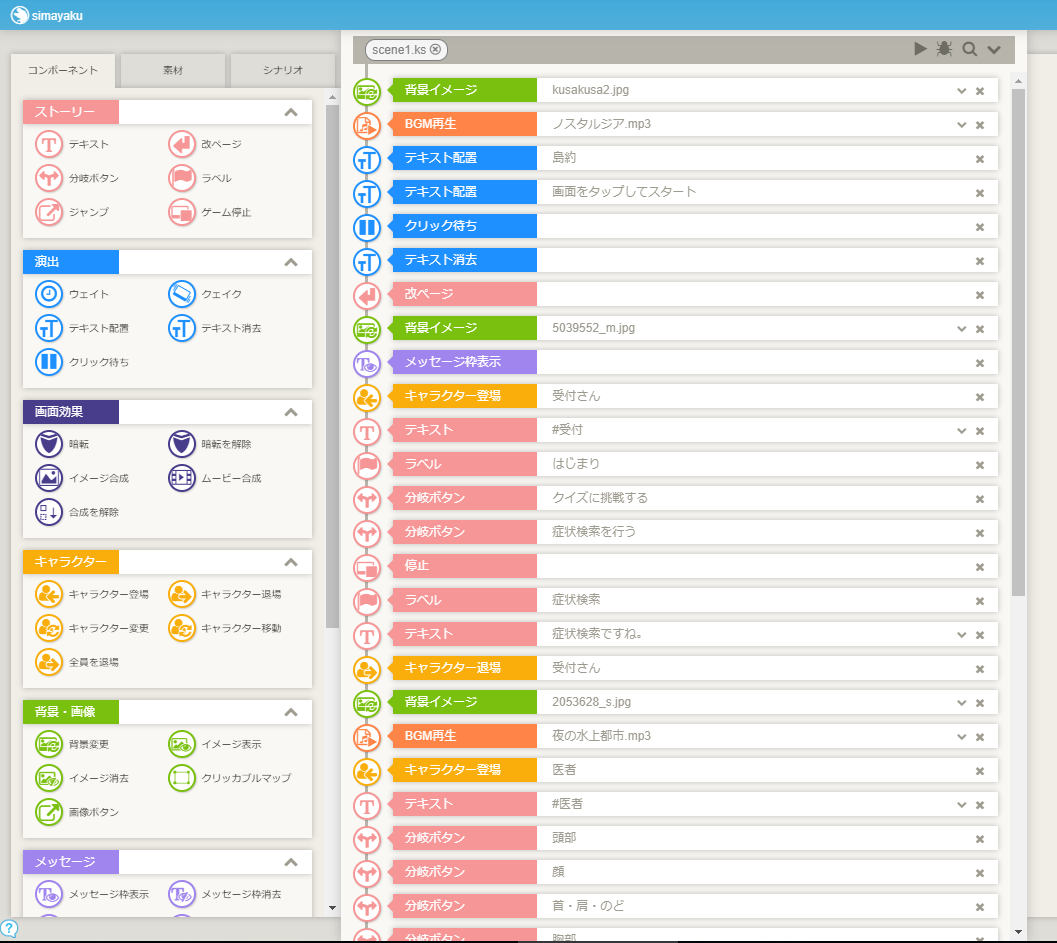Collapse the 背景・画像 section
The width and height of the screenshot is (1057, 943).
click(291, 712)
